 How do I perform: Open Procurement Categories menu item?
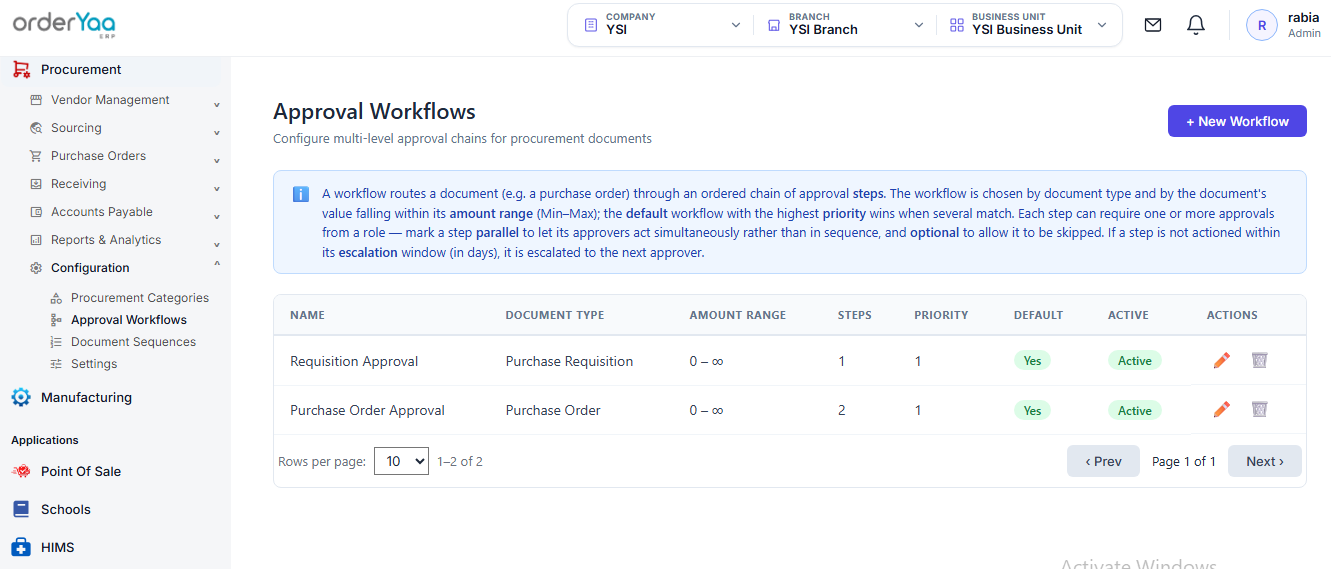140,298
